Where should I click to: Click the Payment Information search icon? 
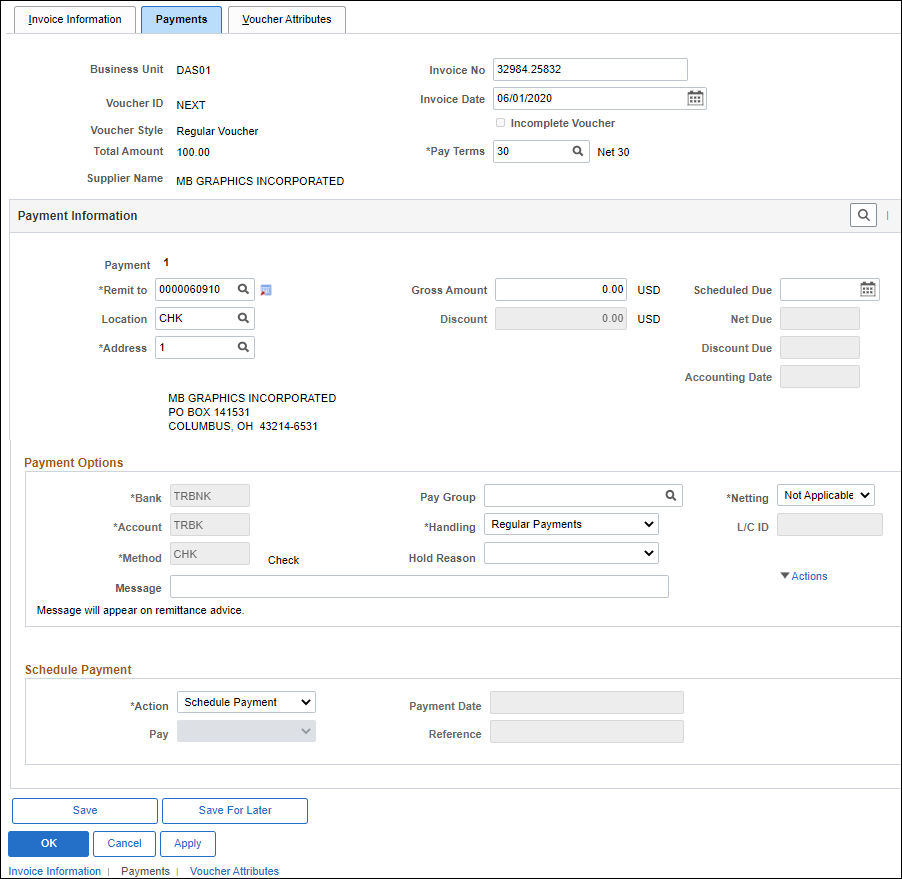(x=863, y=215)
